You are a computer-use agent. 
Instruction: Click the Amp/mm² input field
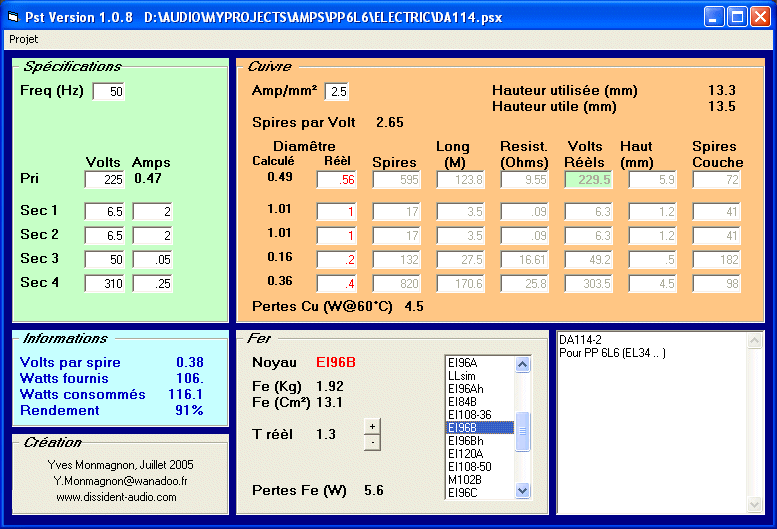pyautogui.click(x=336, y=92)
